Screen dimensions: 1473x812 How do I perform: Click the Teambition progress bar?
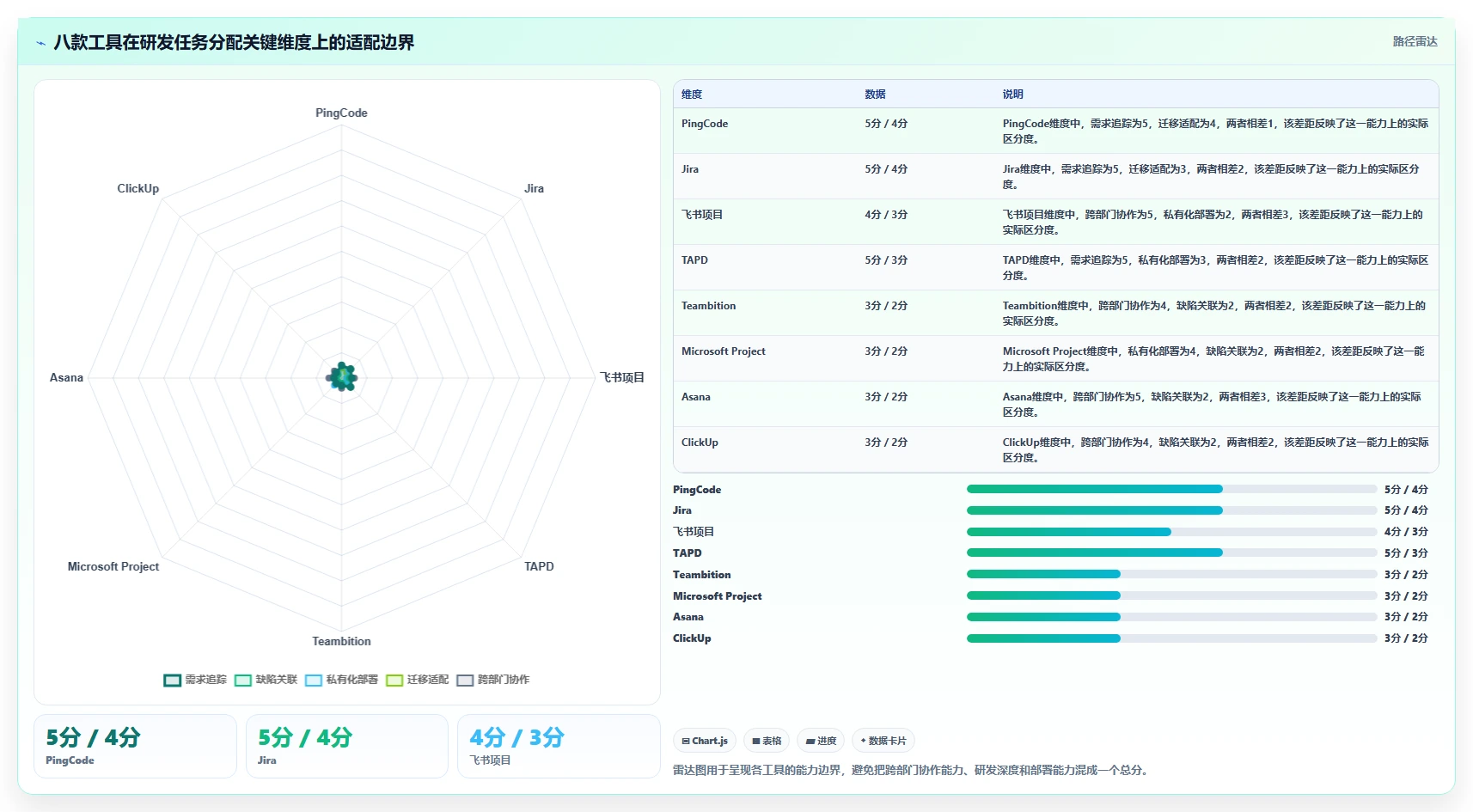click(x=1171, y=574)
